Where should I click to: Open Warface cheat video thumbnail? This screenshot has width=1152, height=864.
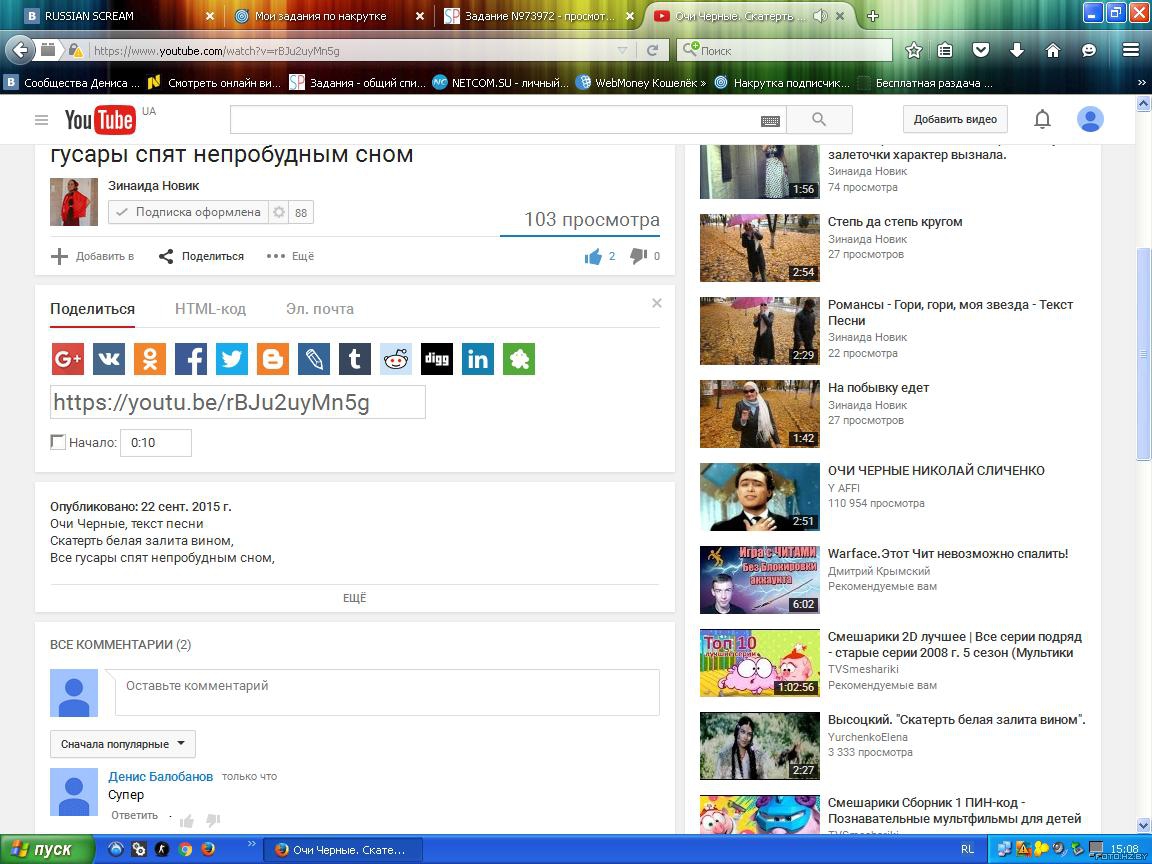760,580
